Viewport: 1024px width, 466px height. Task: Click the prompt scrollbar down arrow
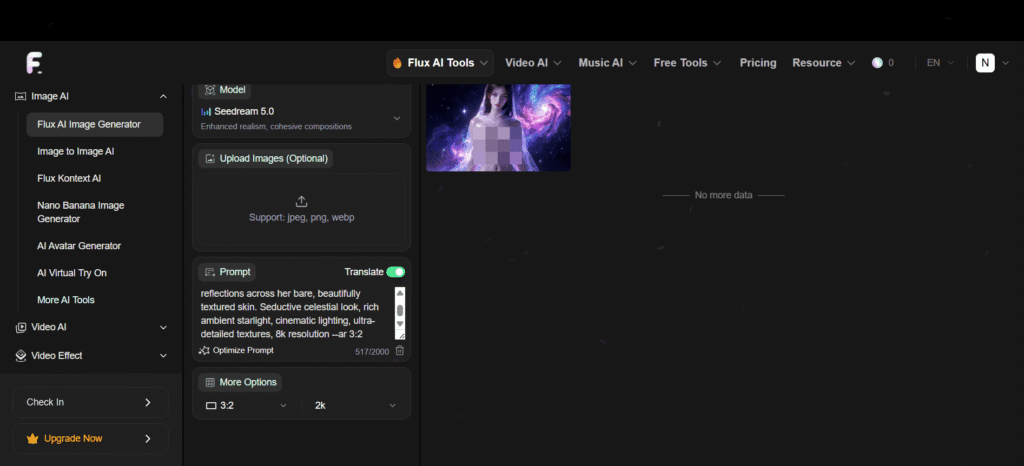(400, 324)
